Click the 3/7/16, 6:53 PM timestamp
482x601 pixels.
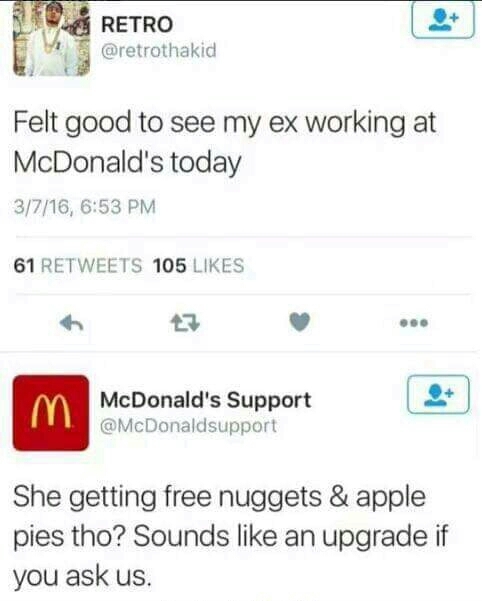pos(85,207)
